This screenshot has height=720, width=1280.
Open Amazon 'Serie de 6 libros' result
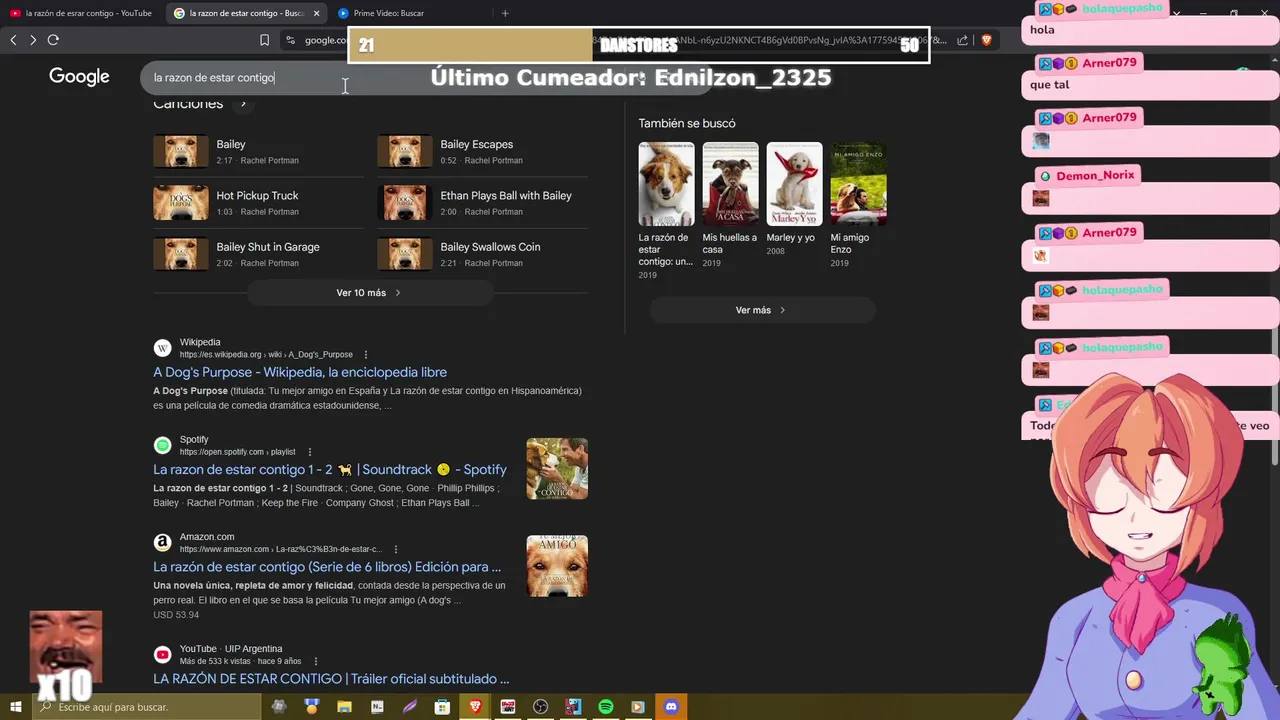point(327,567)
